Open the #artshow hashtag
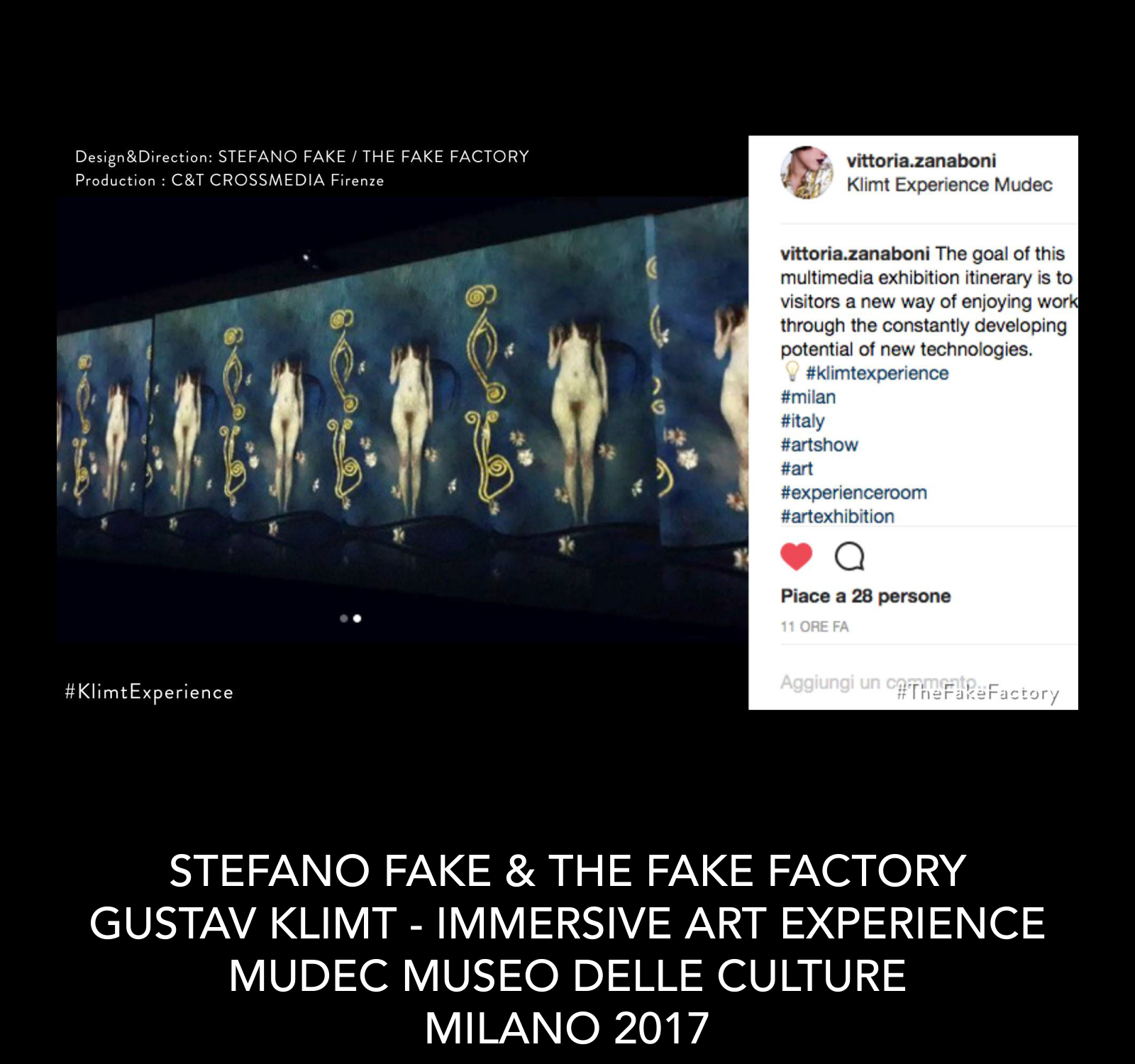The width and height of the screenshot is (1135, 1064). pyautogui.click(x=819, y=445)
